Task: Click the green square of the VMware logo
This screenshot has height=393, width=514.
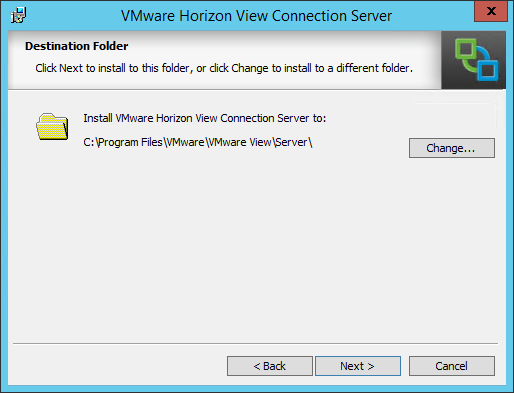Action: pos(466,50)
